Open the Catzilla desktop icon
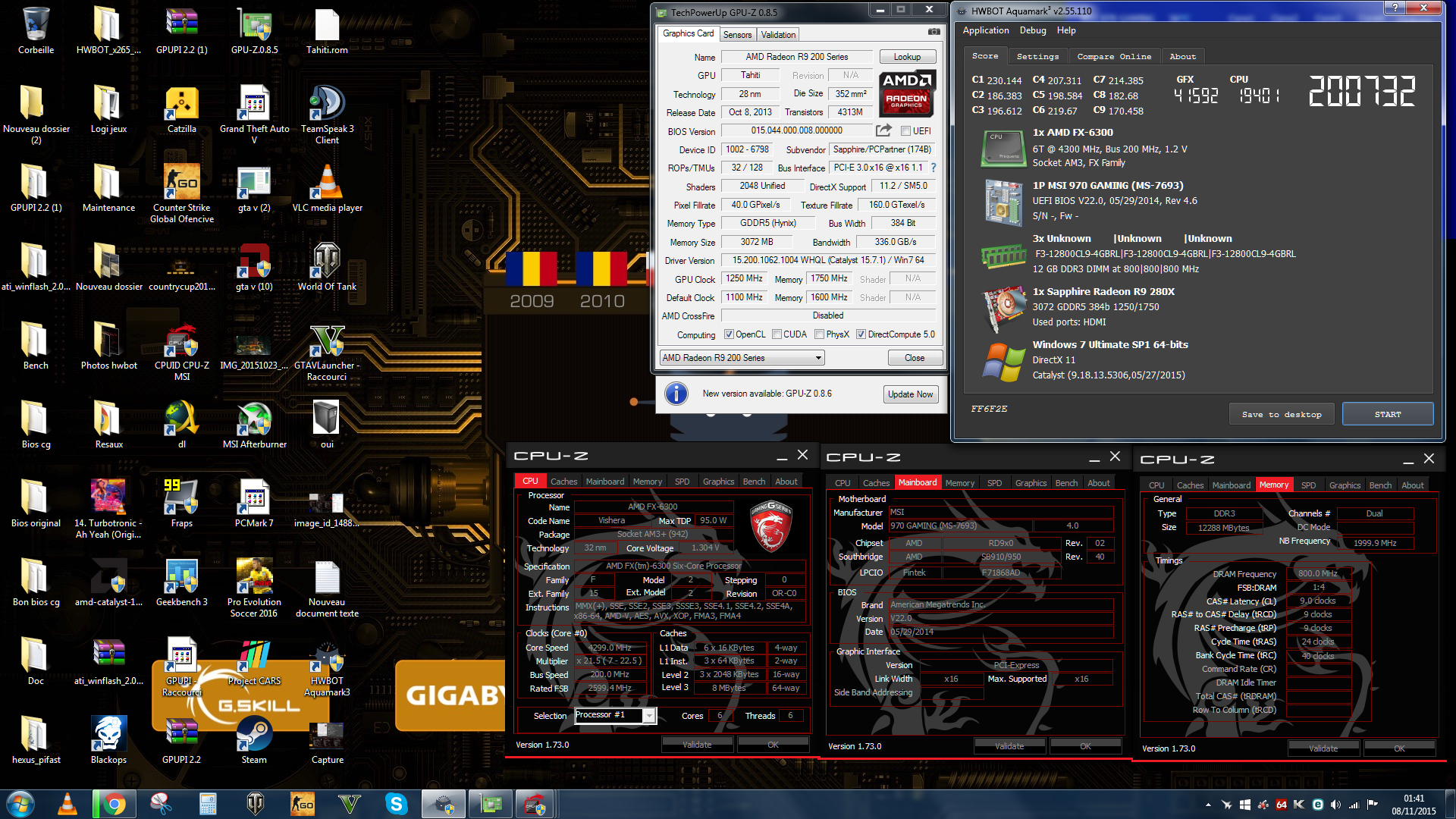Viewport: 1456px width, 819px height. click(x=181, y=109)
